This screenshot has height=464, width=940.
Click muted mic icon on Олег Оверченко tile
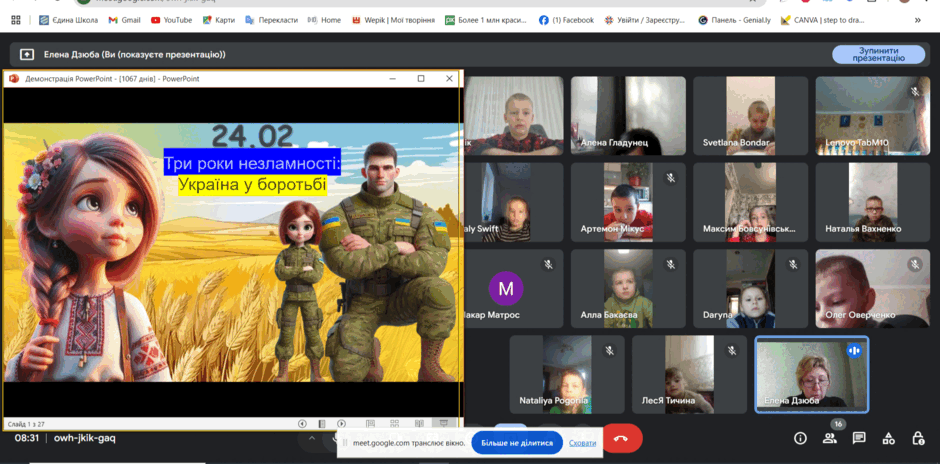[x=915, y=264]
